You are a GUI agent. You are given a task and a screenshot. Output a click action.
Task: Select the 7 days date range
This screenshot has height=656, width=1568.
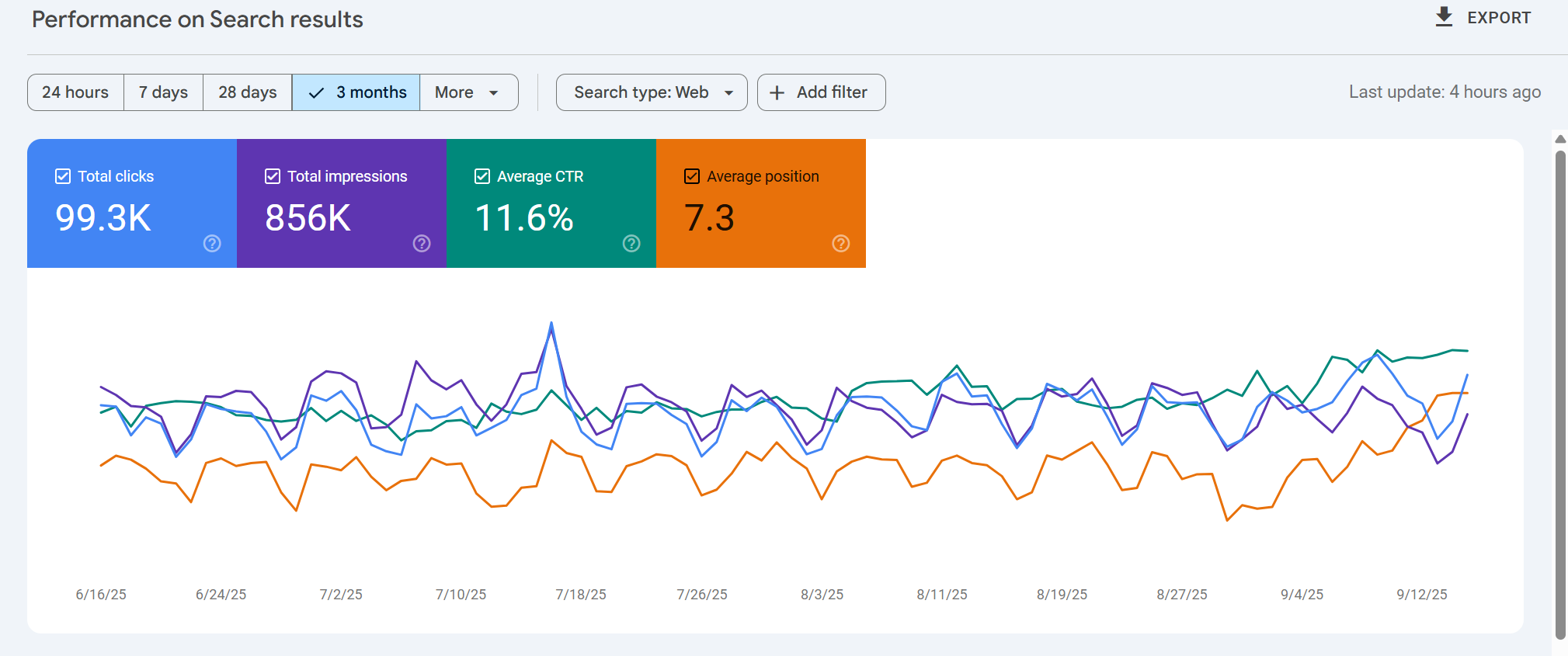click(x=163, y=92)
